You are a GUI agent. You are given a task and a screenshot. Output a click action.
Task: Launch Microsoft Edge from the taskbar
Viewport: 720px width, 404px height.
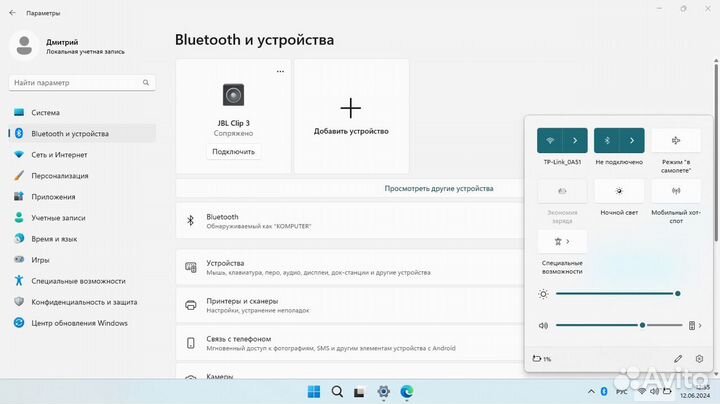(406, 392)
